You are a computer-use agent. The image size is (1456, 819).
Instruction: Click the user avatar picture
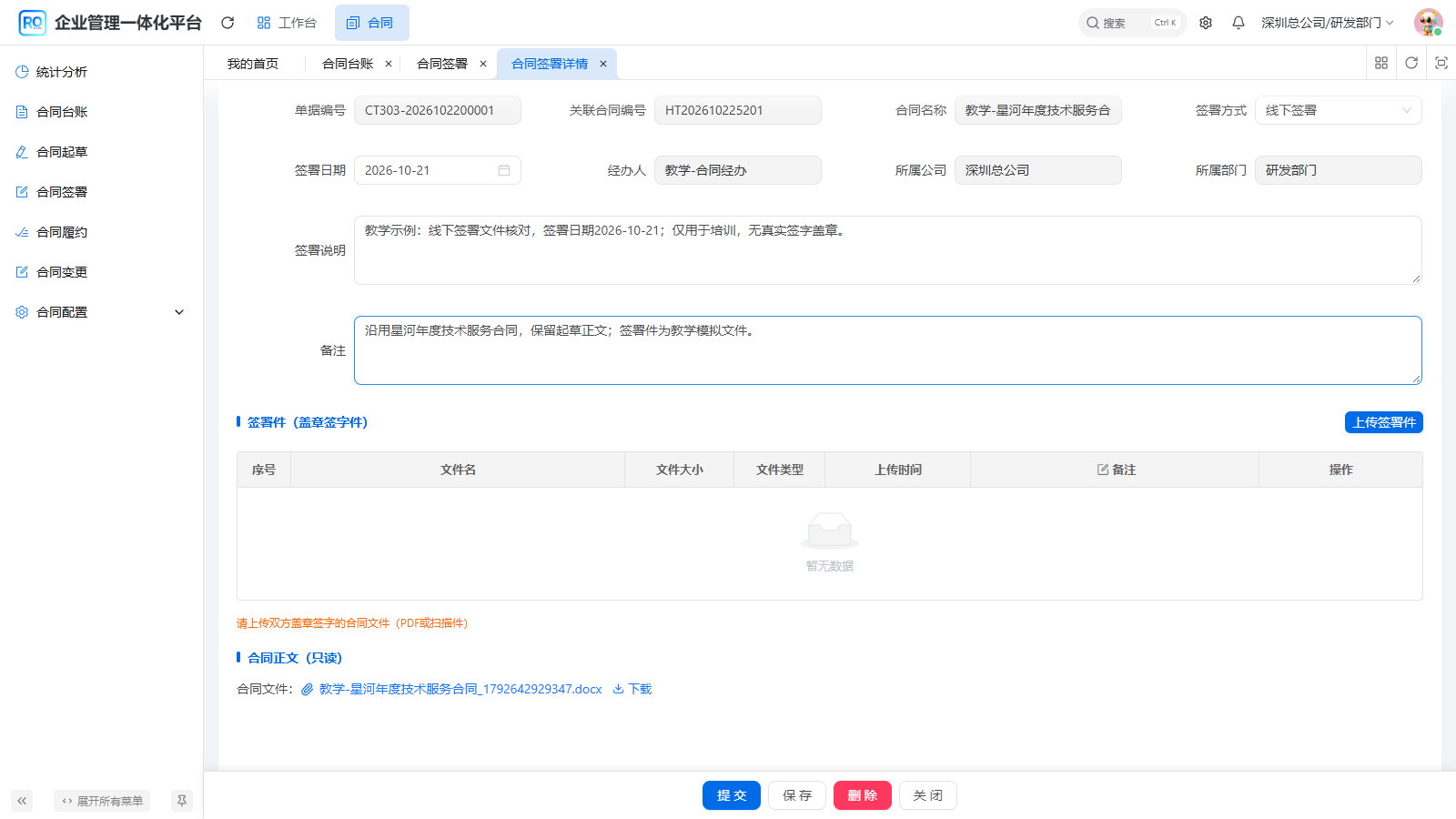pyautogui.click(x=1429, y=23)
